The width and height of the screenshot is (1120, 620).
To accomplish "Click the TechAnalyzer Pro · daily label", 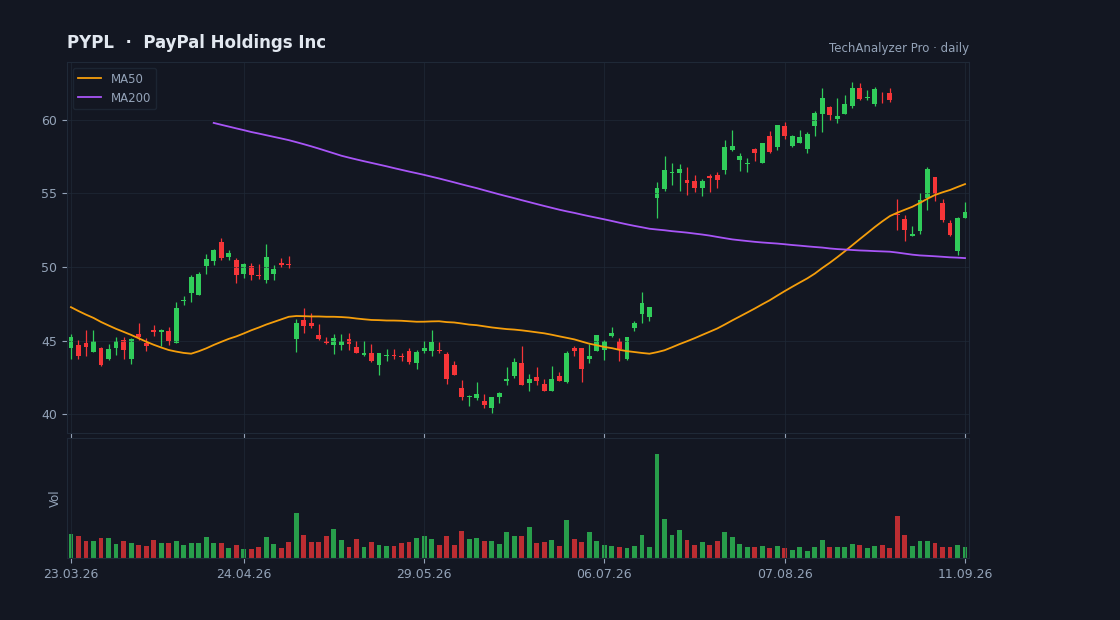I will 899,48.
